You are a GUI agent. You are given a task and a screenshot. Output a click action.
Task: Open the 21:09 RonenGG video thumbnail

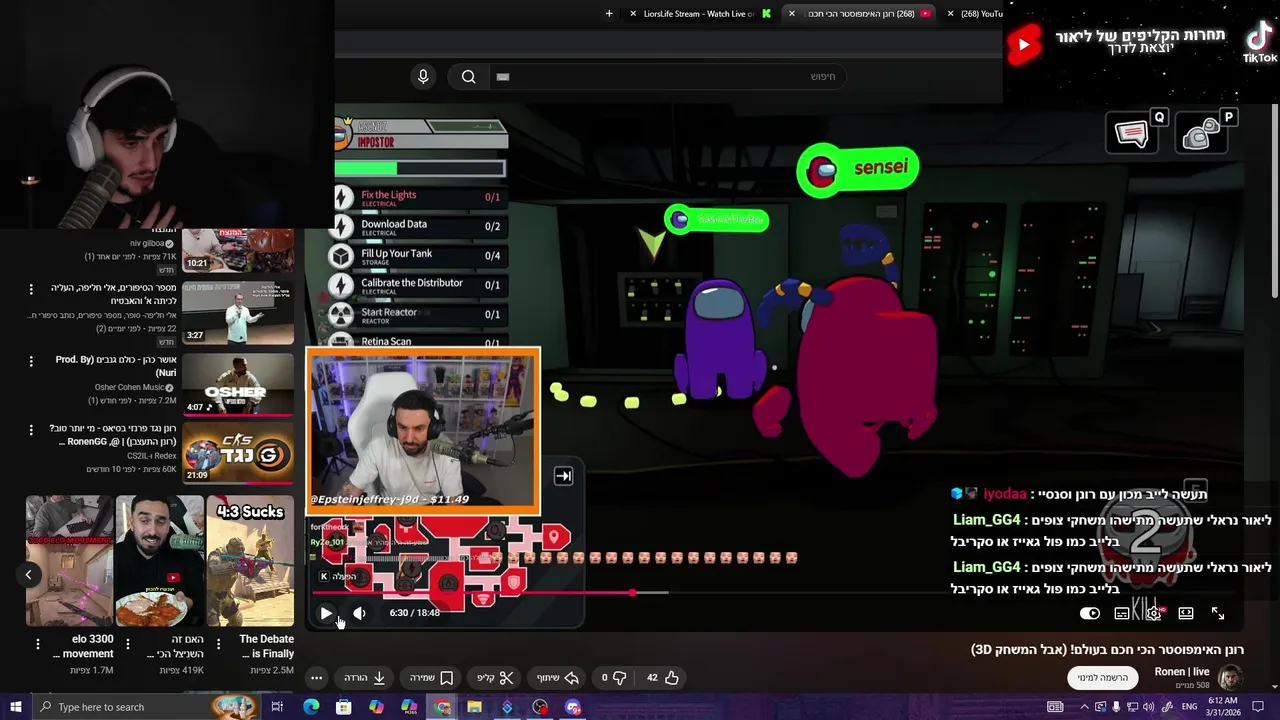point(238,453)
